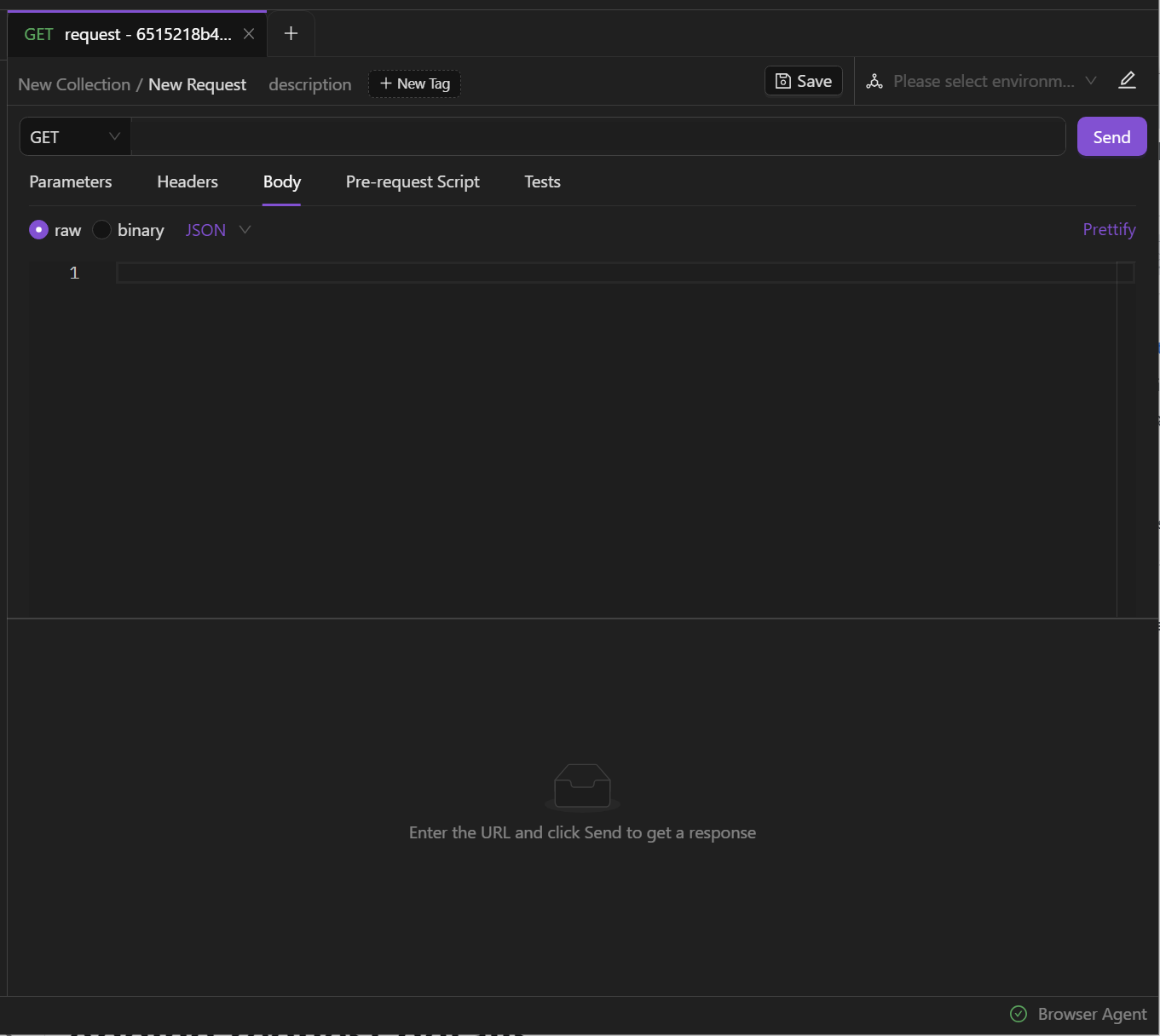Image resolution: width=1160 pixels, height=1036 pixels.
Task: Focus the request URL input field
Action: tap(598, 137)
